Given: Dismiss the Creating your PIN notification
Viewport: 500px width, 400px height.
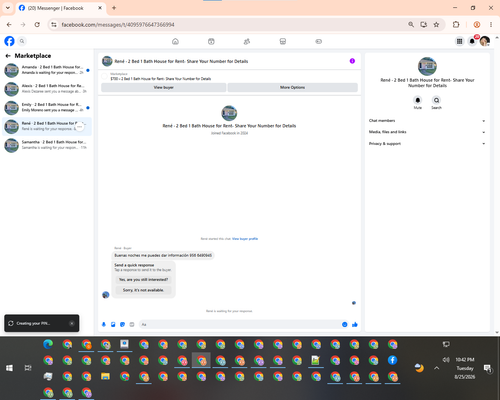Looking at the screenshot, I should [72, 323].
